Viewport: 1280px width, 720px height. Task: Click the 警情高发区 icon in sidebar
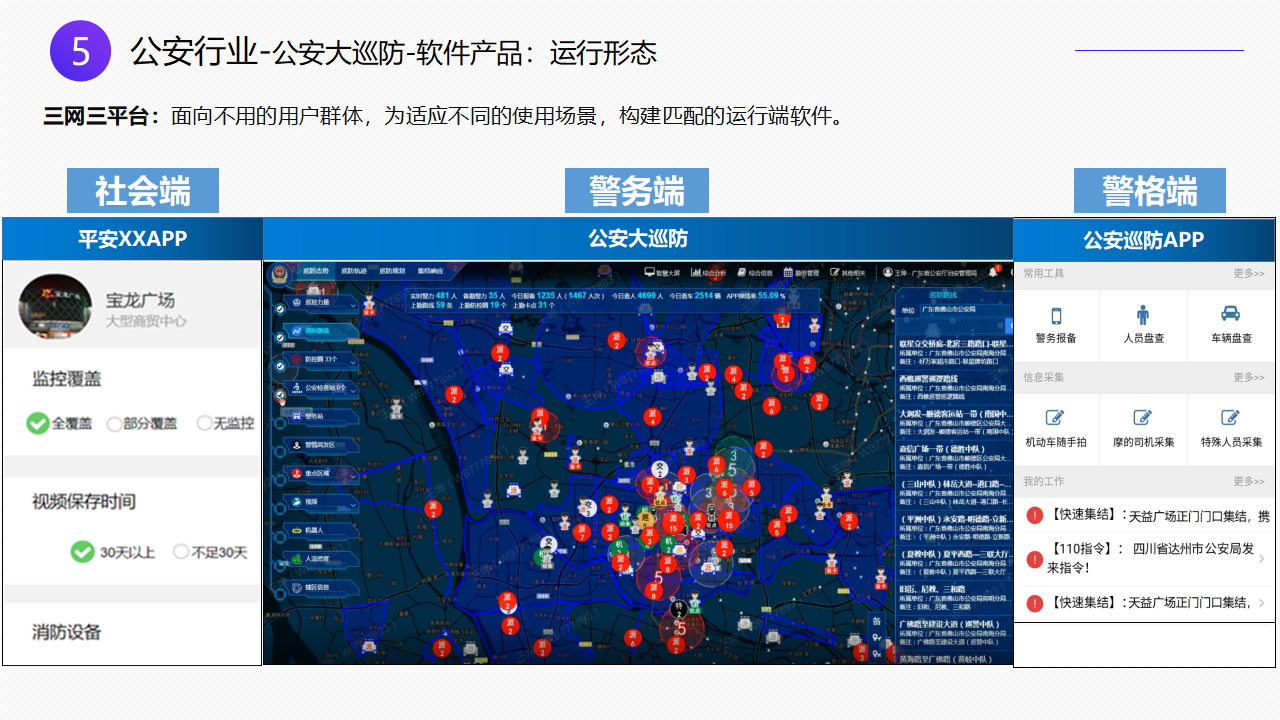[297, 445]
